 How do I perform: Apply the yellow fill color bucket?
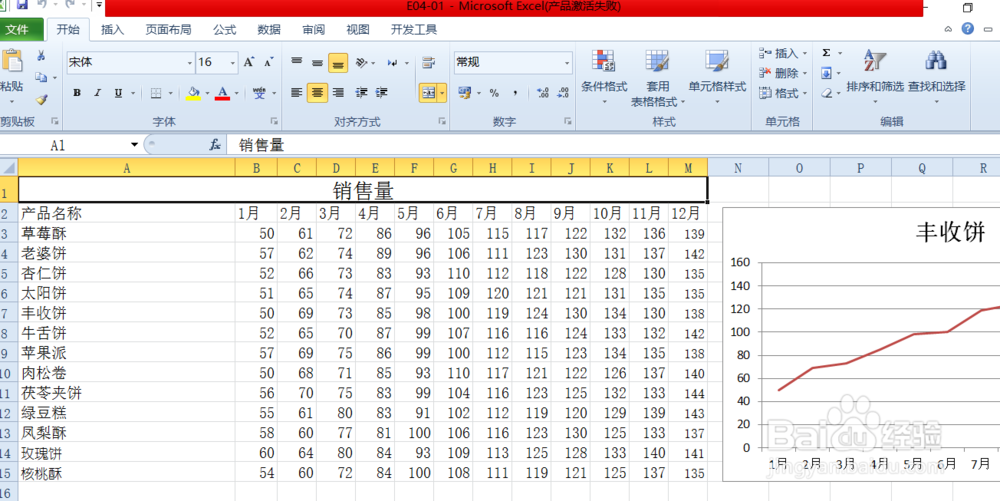[x=193, y=93]
